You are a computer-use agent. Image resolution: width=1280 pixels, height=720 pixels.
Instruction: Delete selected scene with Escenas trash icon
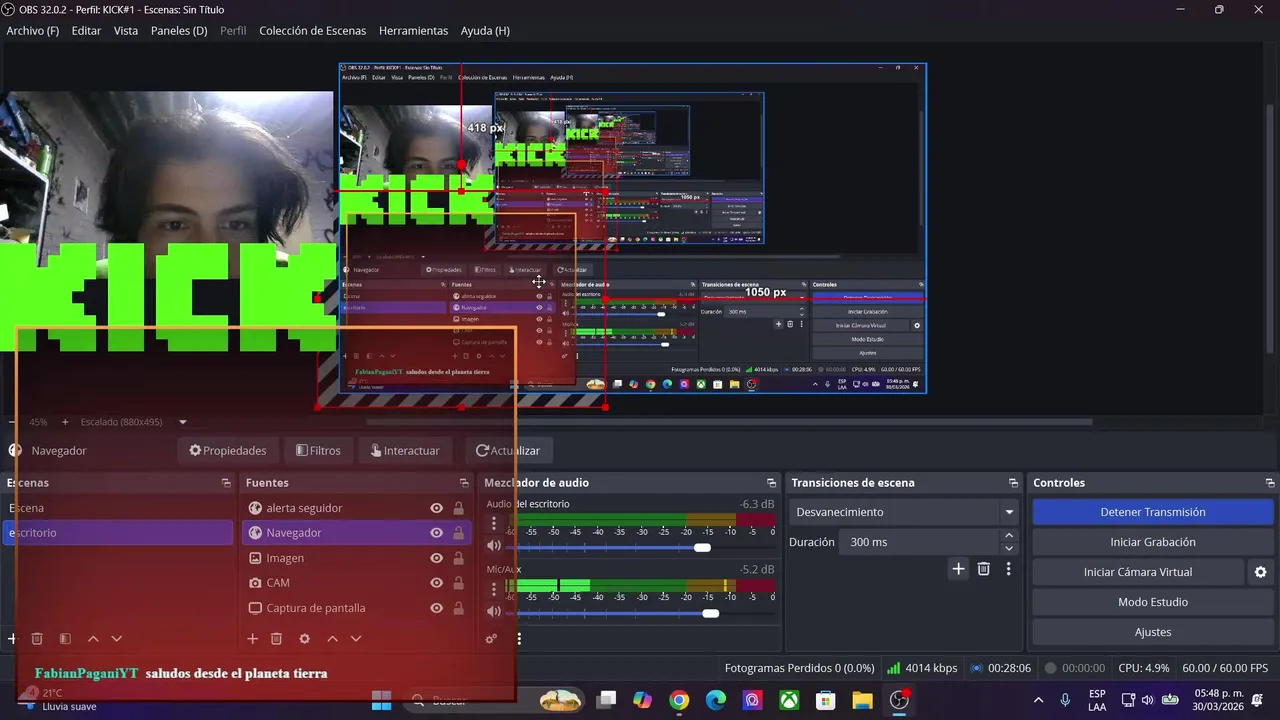click(37, 638)
